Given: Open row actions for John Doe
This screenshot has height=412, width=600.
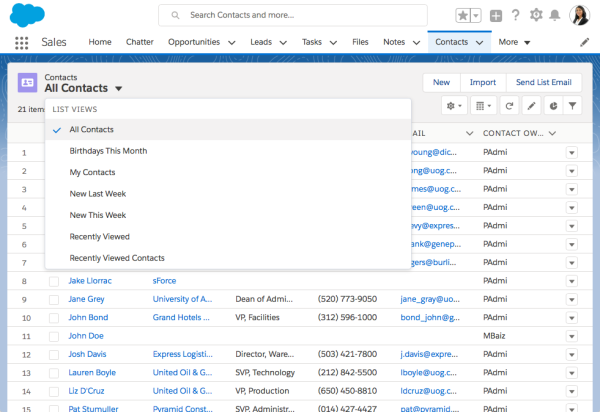Looking at the screenshot, I should pyautogui.click(x=572, y=337).
